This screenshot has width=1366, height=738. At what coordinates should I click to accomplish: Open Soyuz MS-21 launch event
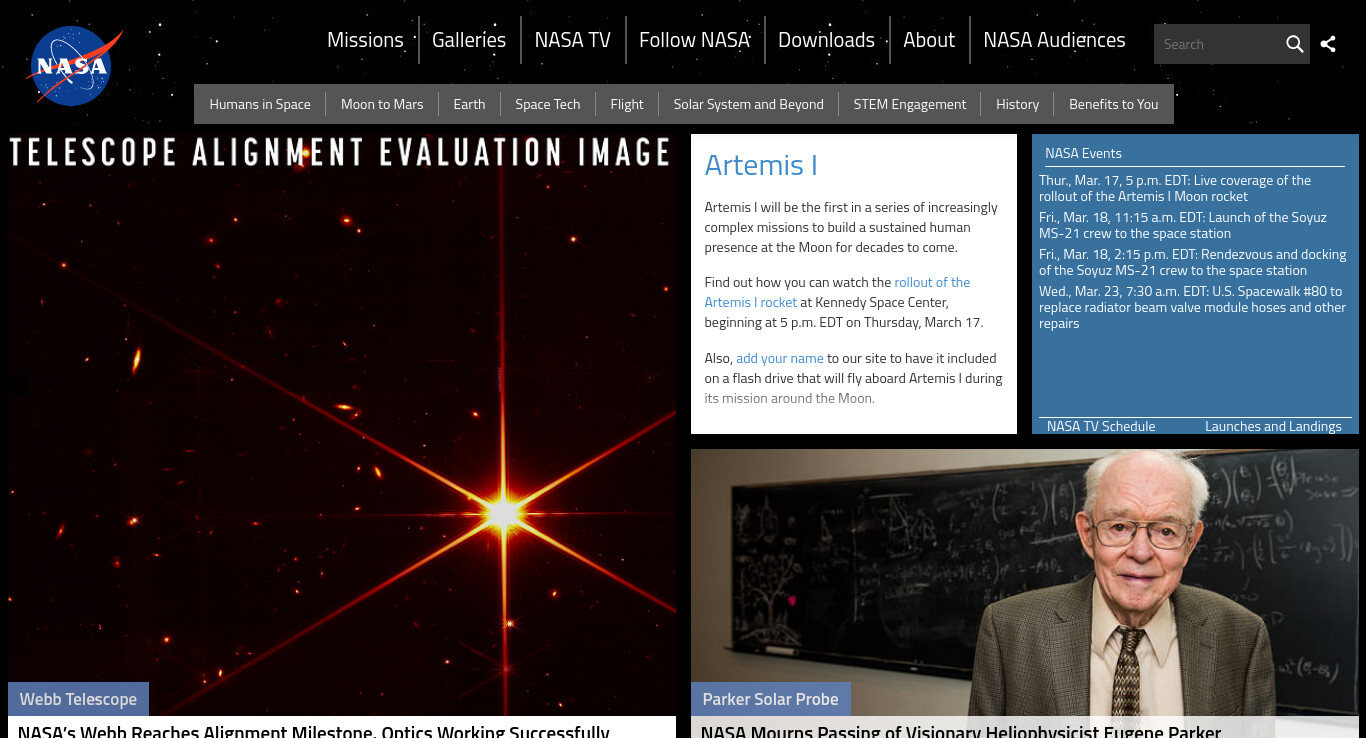pos(1183,225)
